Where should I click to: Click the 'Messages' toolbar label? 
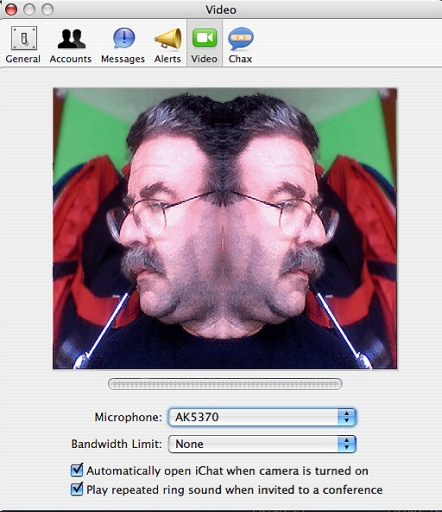pyautogui.click(x=123, y=59)
